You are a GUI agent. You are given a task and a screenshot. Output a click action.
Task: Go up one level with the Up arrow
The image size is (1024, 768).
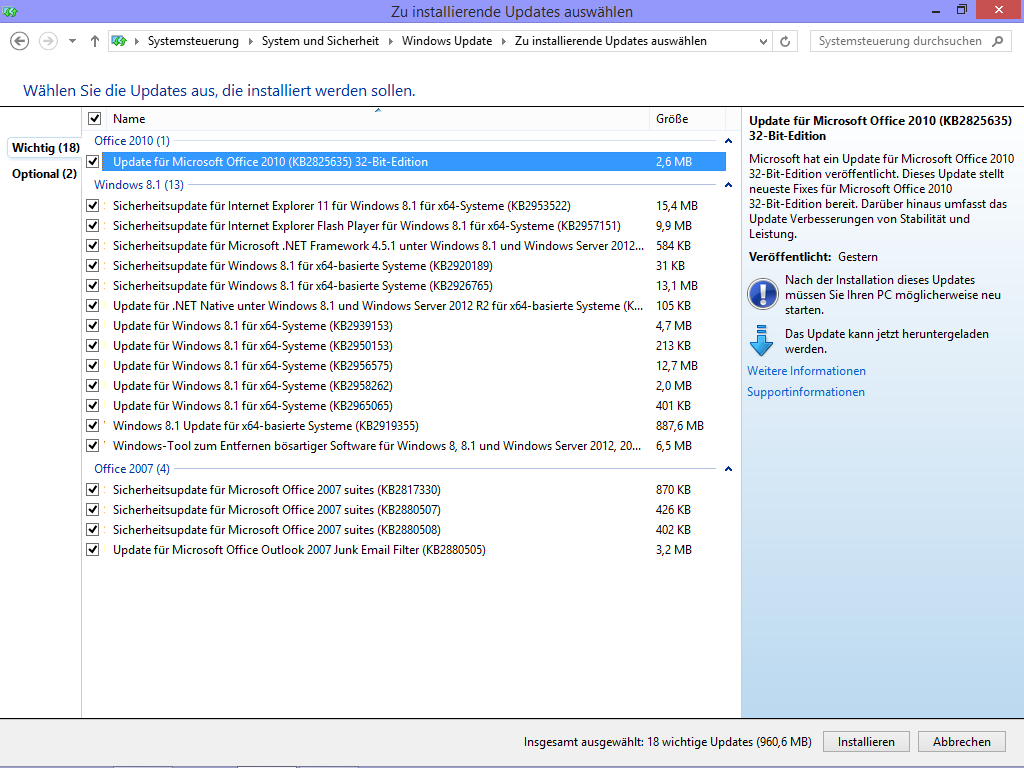pyautogui.click(x=95, y=41)
